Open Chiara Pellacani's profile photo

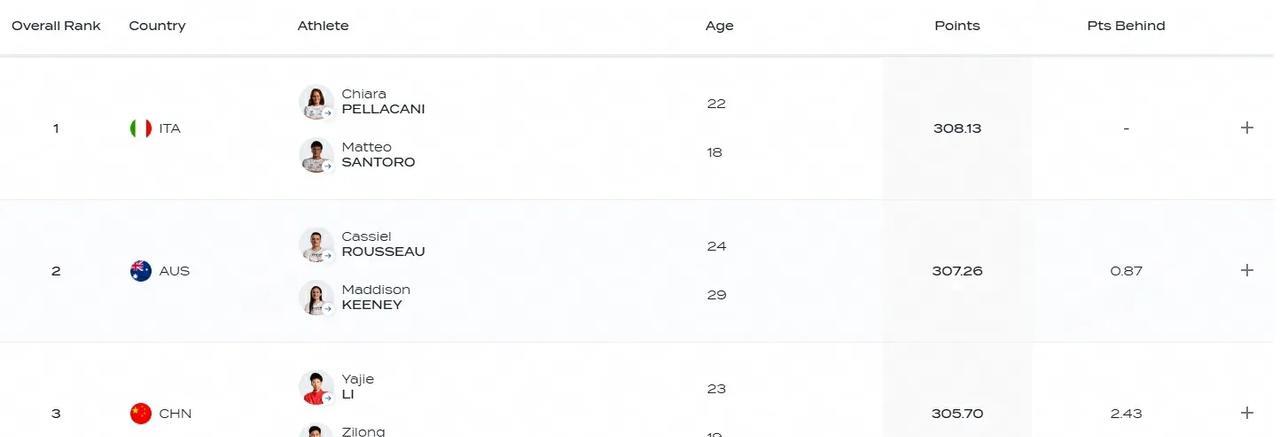tap(316, 102)
